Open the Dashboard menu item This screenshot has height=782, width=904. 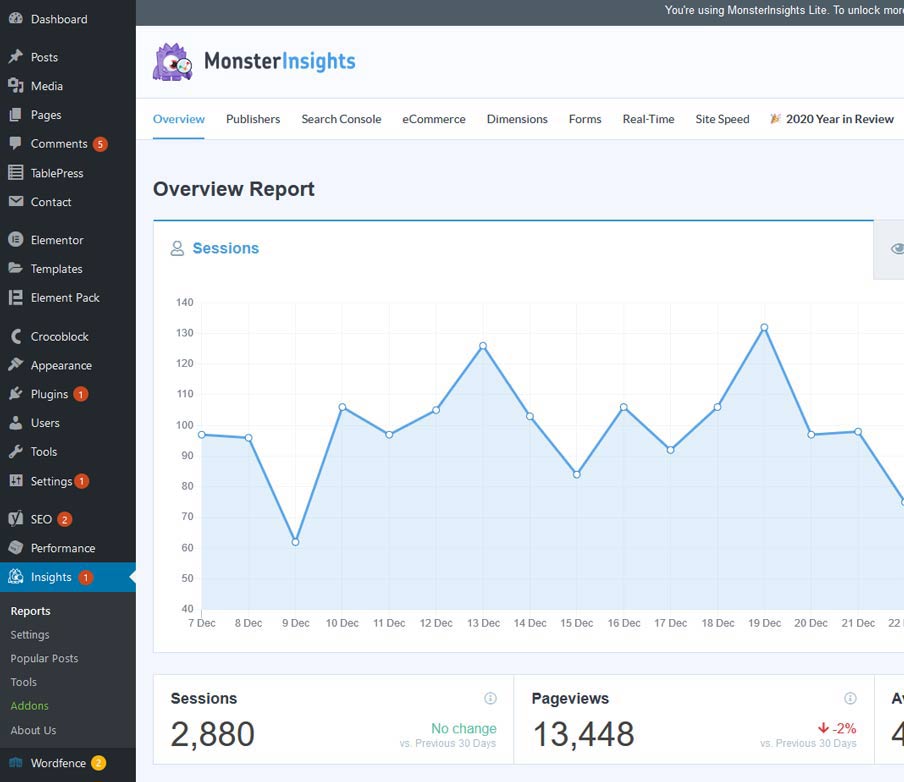[x=68, y=19]
